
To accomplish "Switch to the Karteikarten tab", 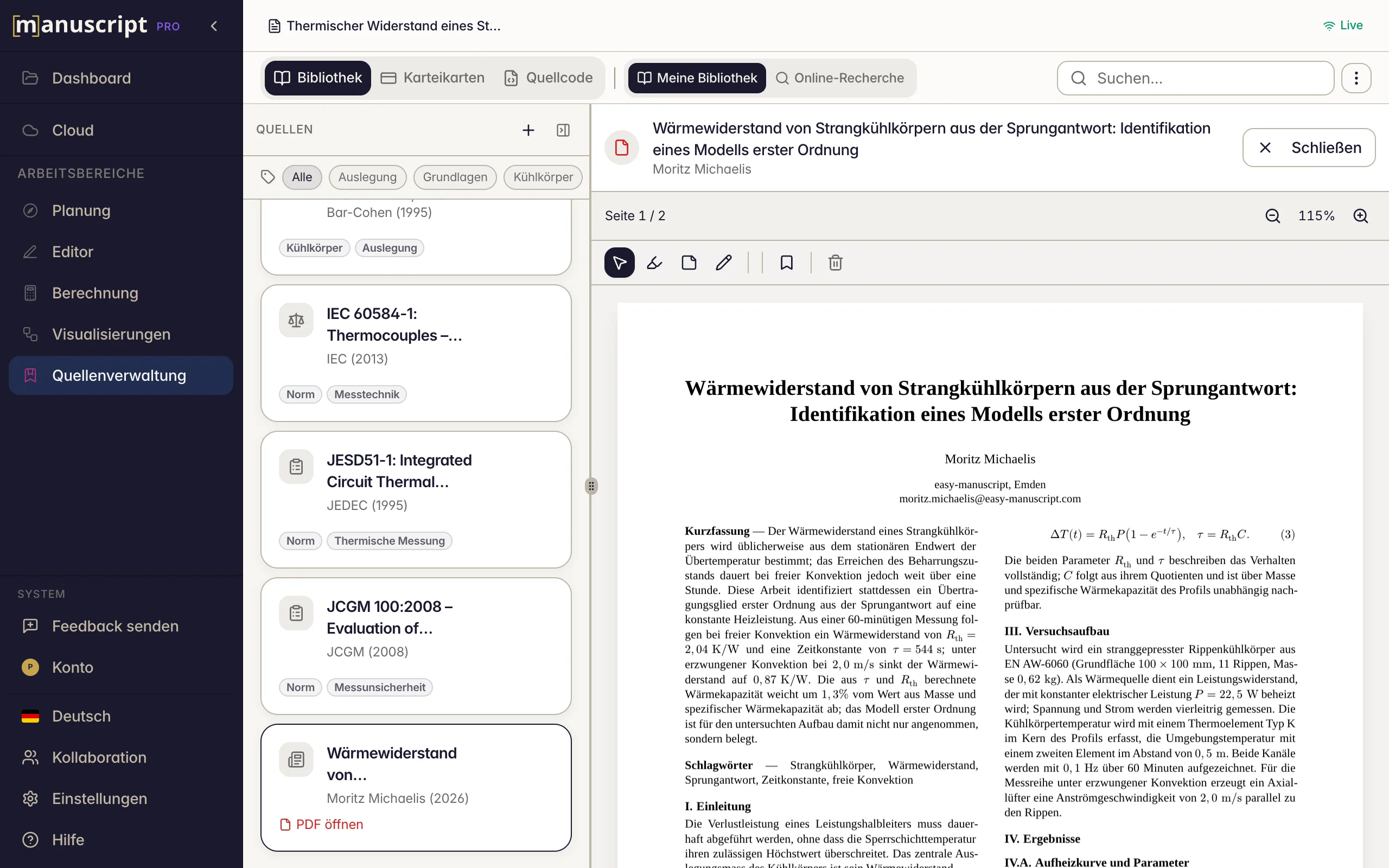I will 434,78.
